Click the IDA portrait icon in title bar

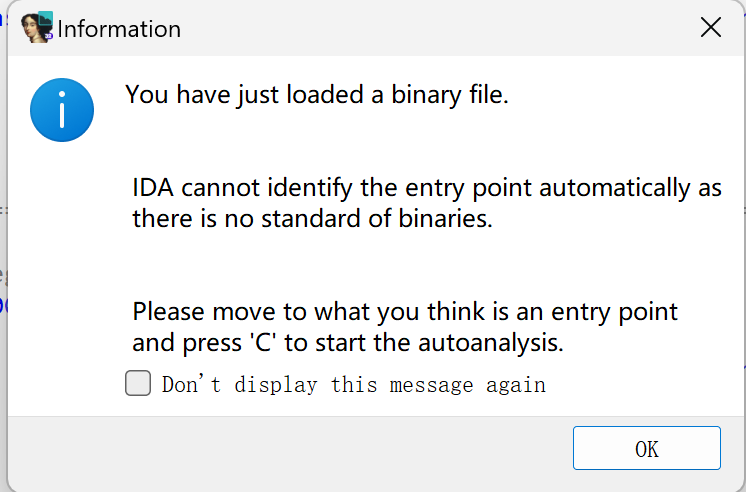point(37,27)
